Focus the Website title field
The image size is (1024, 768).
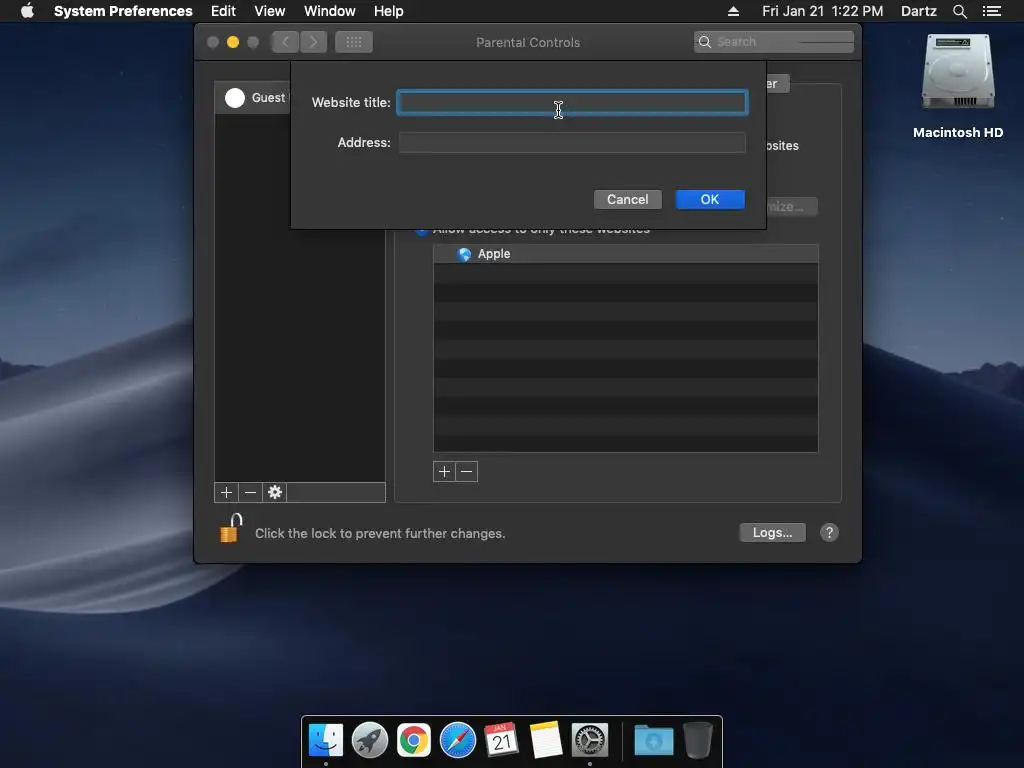[572, 103]
